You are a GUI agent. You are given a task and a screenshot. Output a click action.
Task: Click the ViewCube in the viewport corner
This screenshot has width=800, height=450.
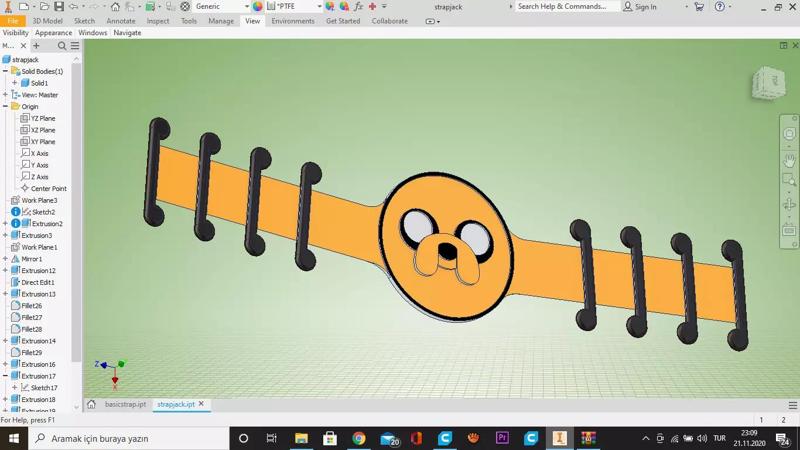click(768, 83)
